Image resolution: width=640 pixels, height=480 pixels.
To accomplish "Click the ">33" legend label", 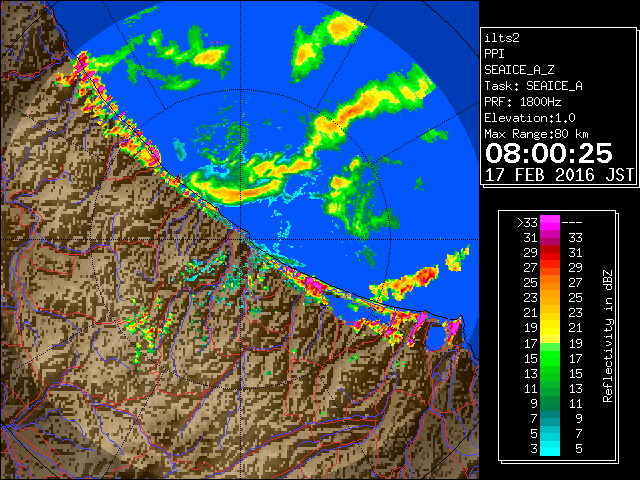I will tap(527, 223).
